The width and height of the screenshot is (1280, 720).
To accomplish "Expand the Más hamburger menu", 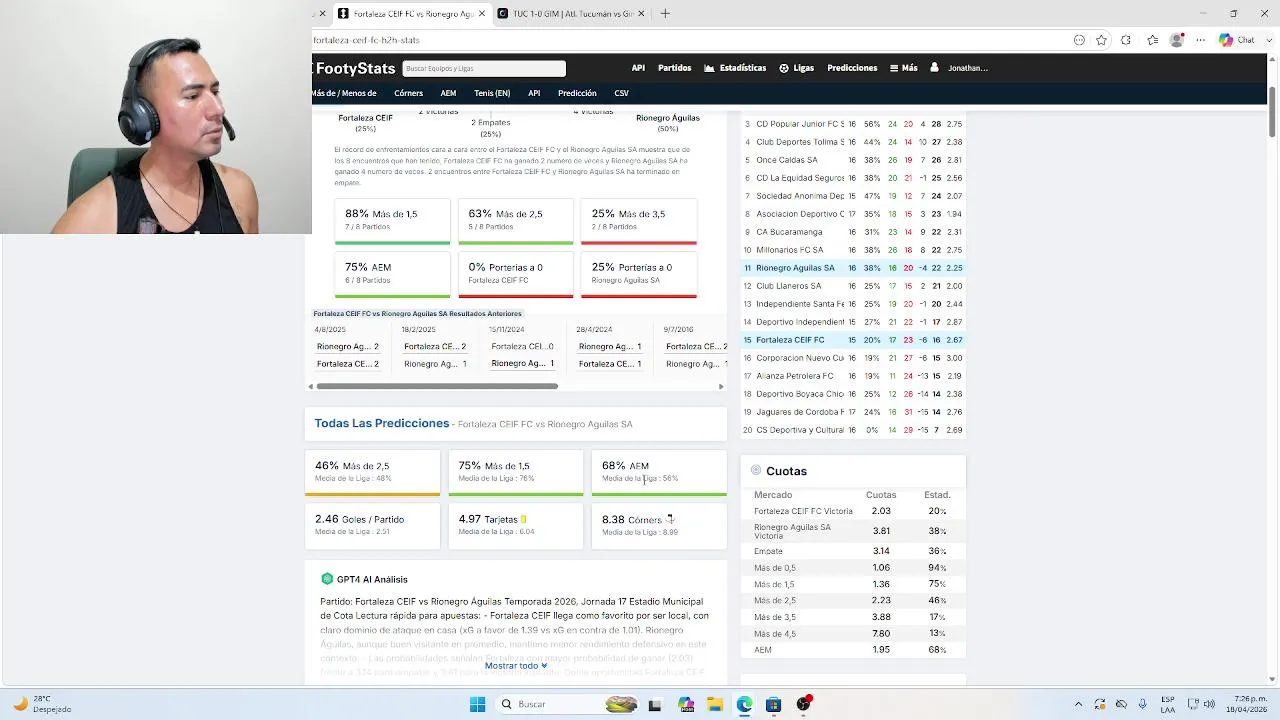I will (x=903, y=68).
